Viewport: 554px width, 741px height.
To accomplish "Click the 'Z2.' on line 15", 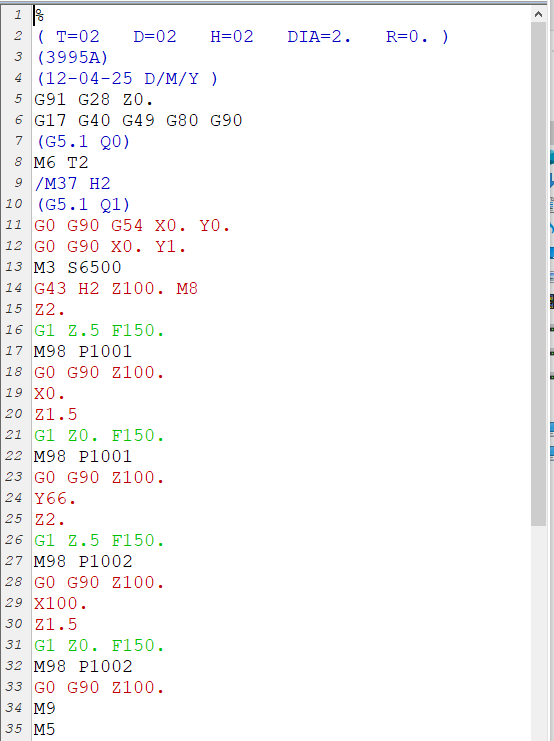I will tap(50, 310).
